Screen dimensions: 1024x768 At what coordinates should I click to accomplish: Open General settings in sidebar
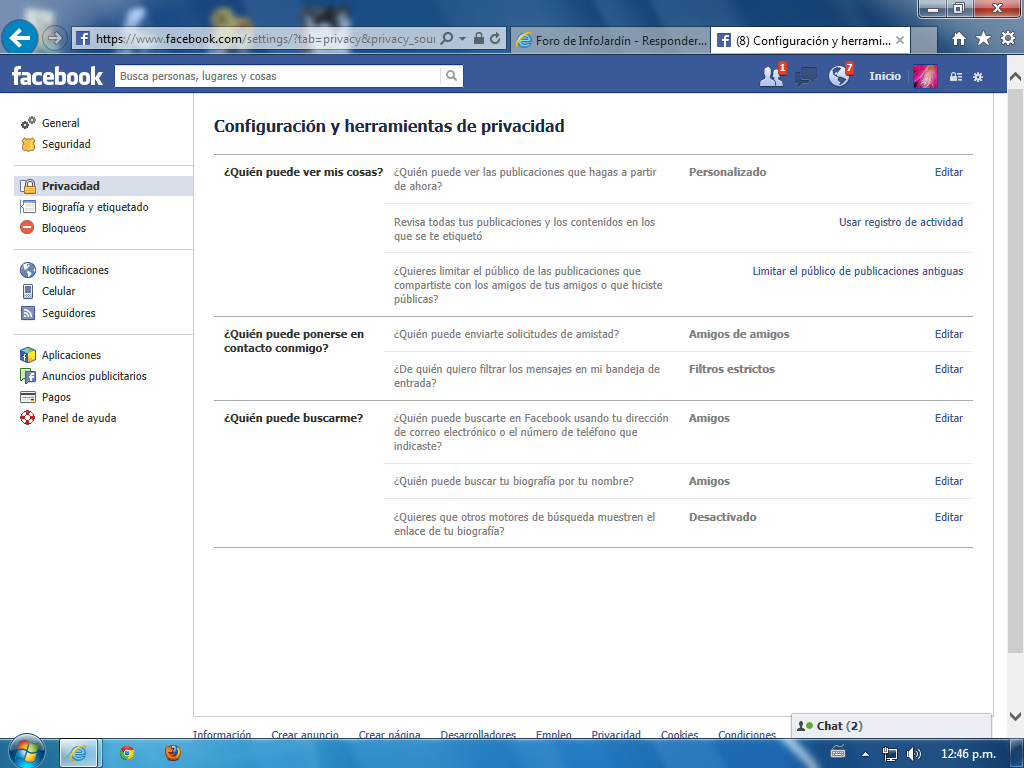click(60, 123)
